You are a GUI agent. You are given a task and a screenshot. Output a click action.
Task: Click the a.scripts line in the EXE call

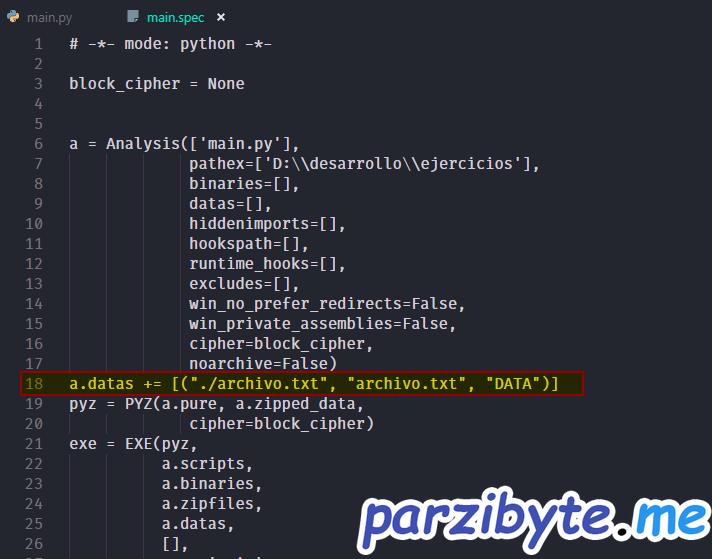point(207,464)
